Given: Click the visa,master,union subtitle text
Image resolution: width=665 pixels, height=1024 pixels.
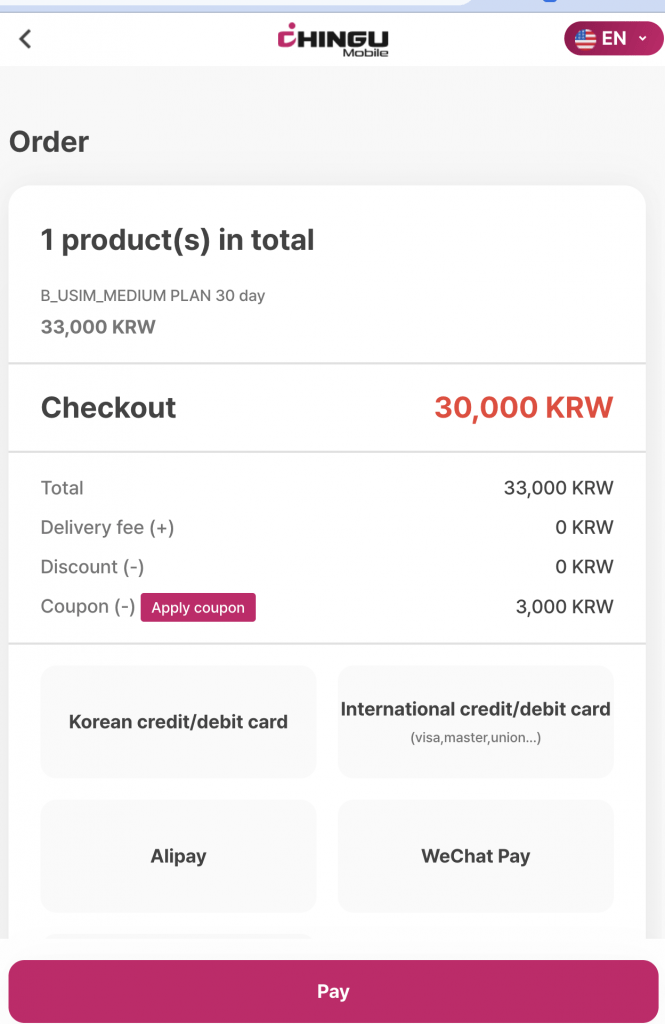Looking at the screenshot, I should tap(475, 739).
